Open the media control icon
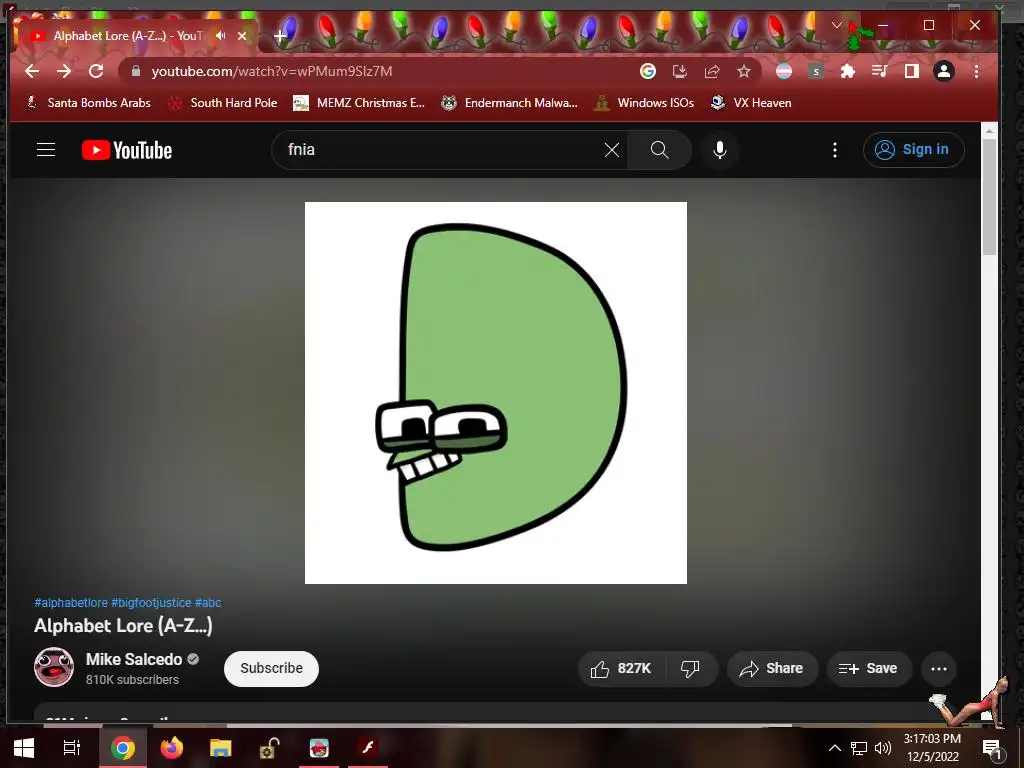The height and width of the screenshot is (768, 1024). tap(880, 71)
